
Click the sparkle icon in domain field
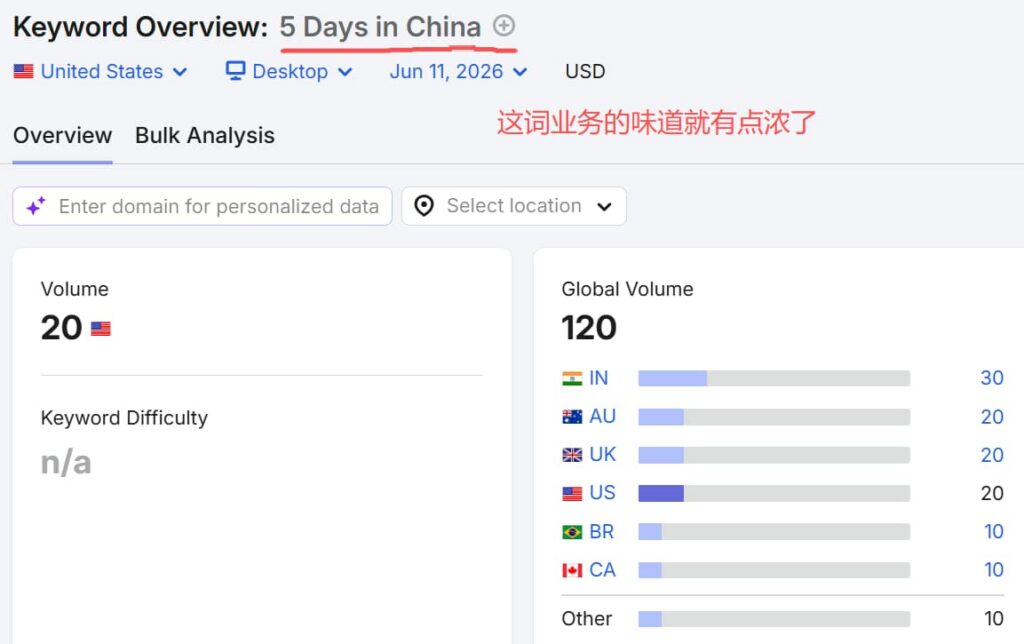click(36, 206)
